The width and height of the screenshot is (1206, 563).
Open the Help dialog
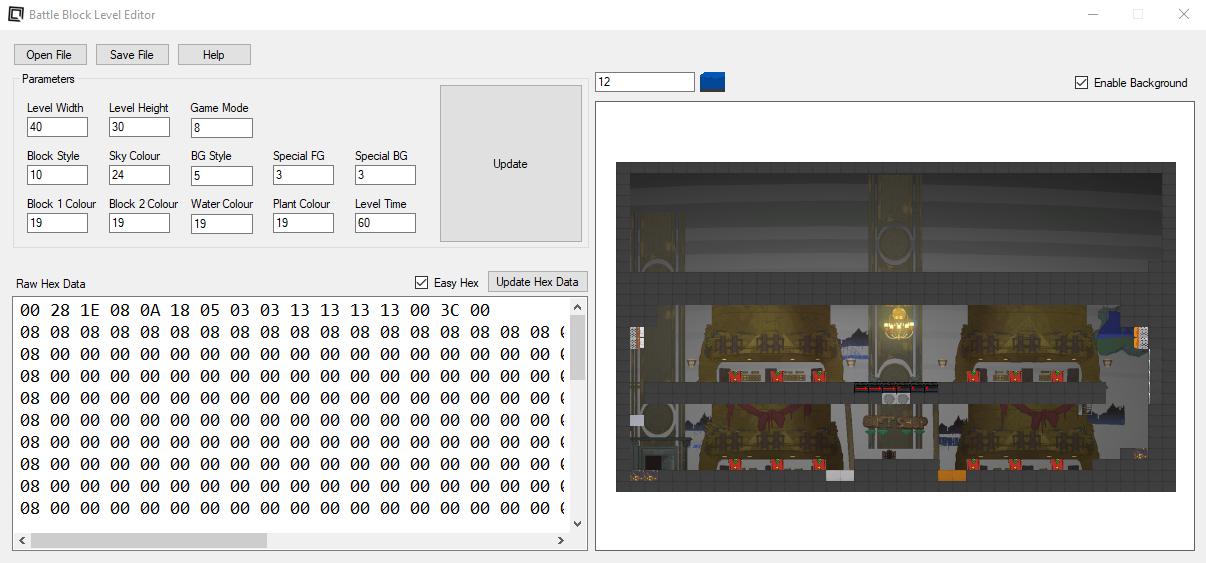(x=214, y=55)
